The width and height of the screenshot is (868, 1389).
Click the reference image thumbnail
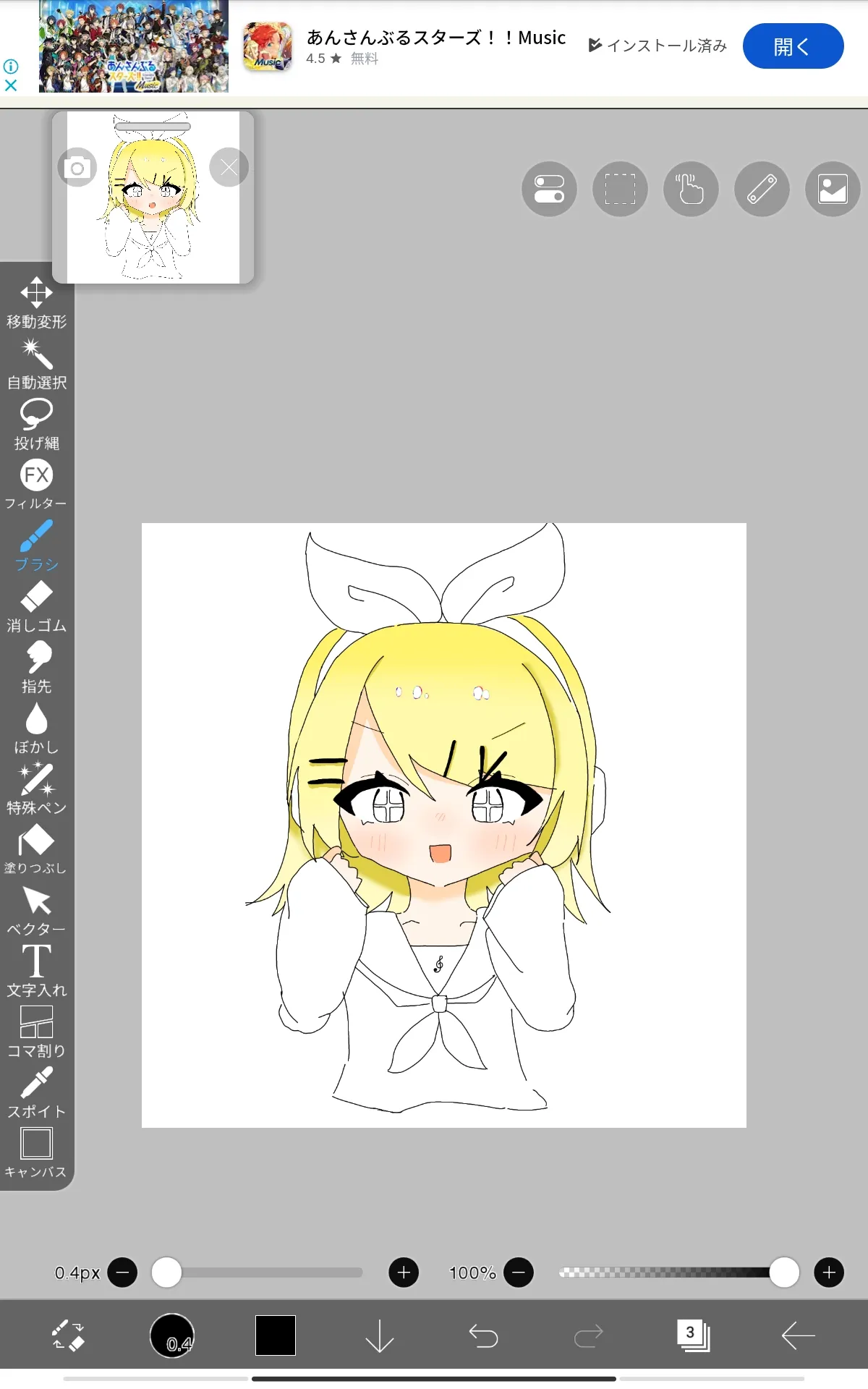tap(153, 197)
